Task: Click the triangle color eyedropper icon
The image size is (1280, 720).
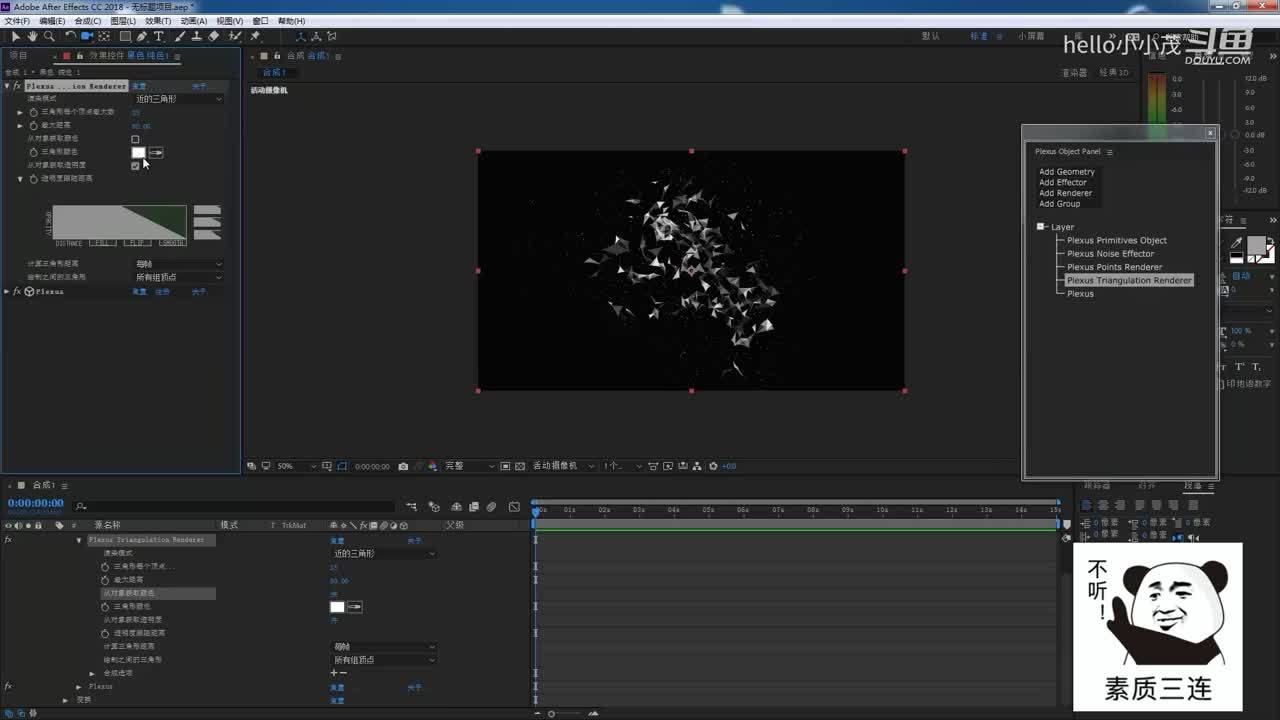Action: coord(156,152)
